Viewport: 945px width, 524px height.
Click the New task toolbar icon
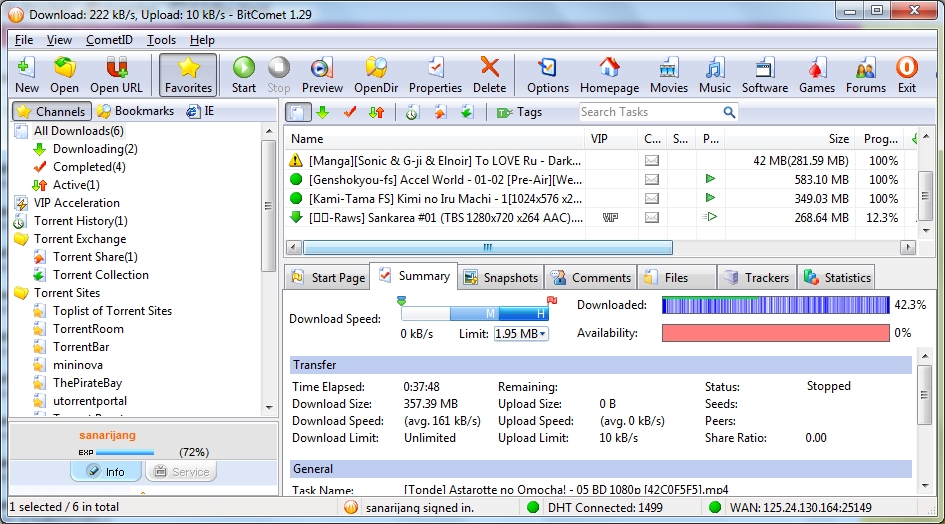(x=27, y=75)
